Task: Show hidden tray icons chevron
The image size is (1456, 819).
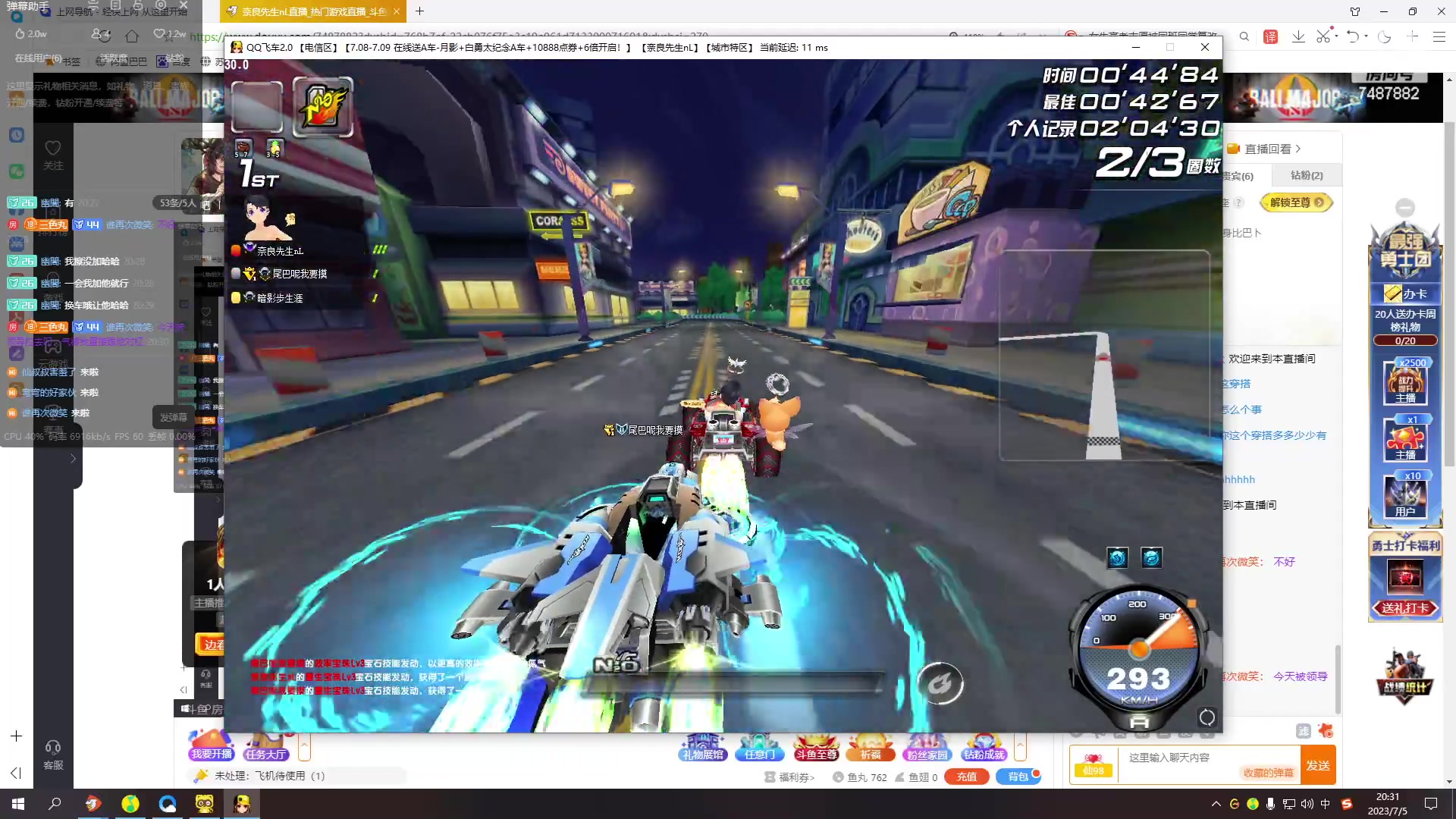Action: point(1216,804)
